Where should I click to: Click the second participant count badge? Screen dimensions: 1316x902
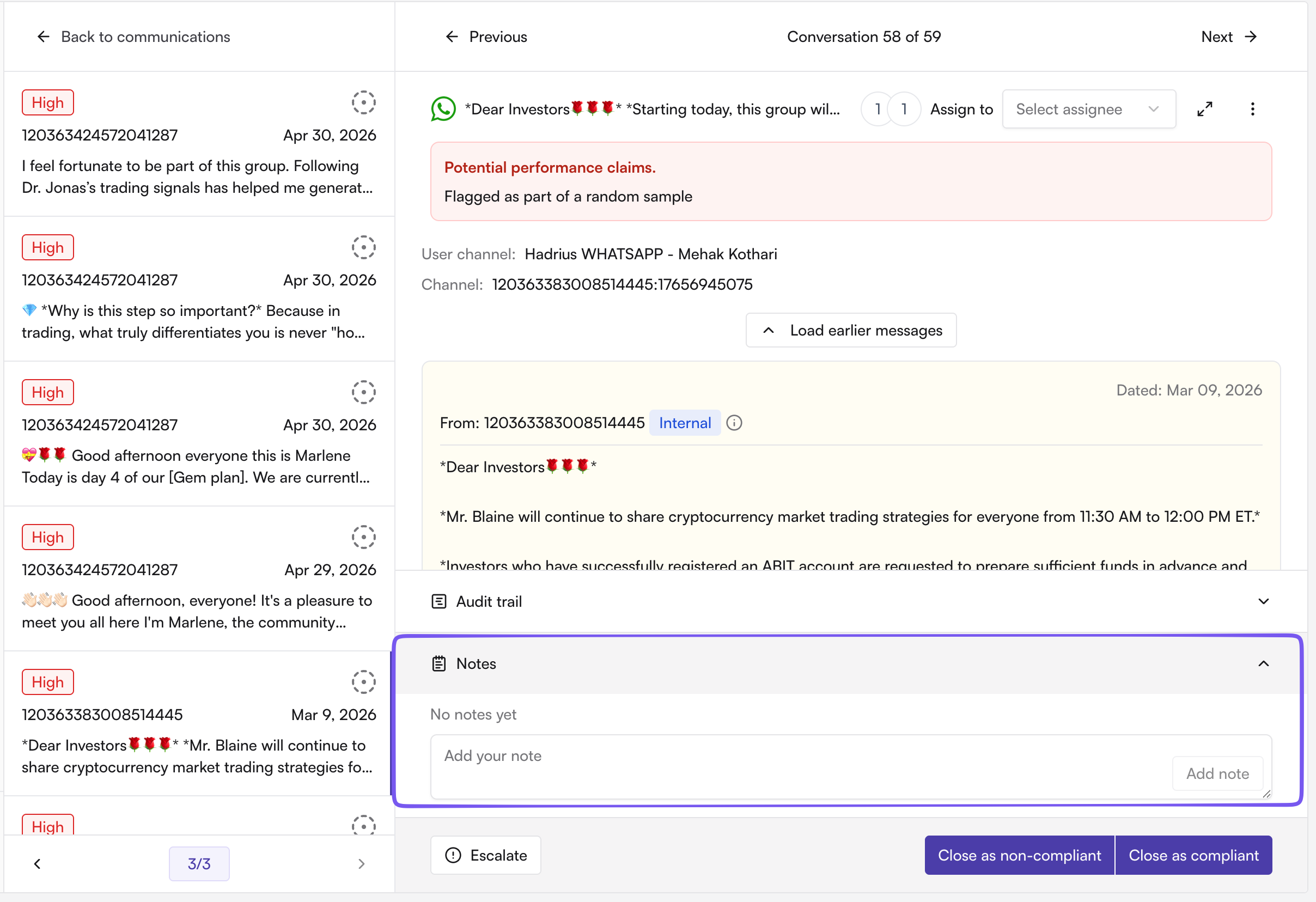point(904,109)
